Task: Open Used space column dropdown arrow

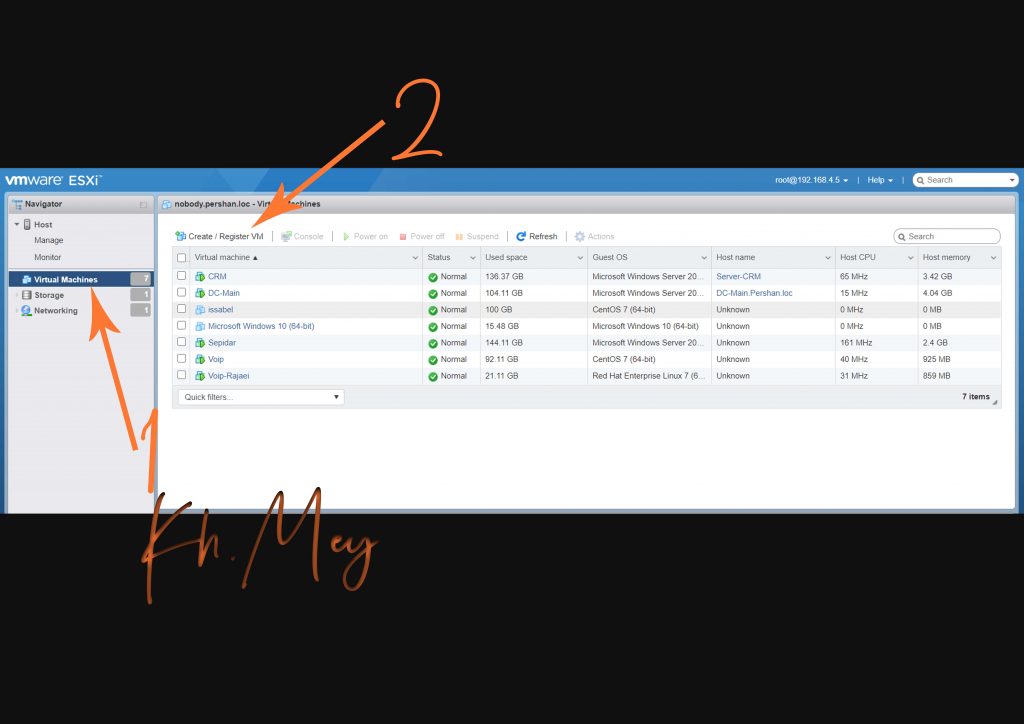Action: tap(580, 258)
